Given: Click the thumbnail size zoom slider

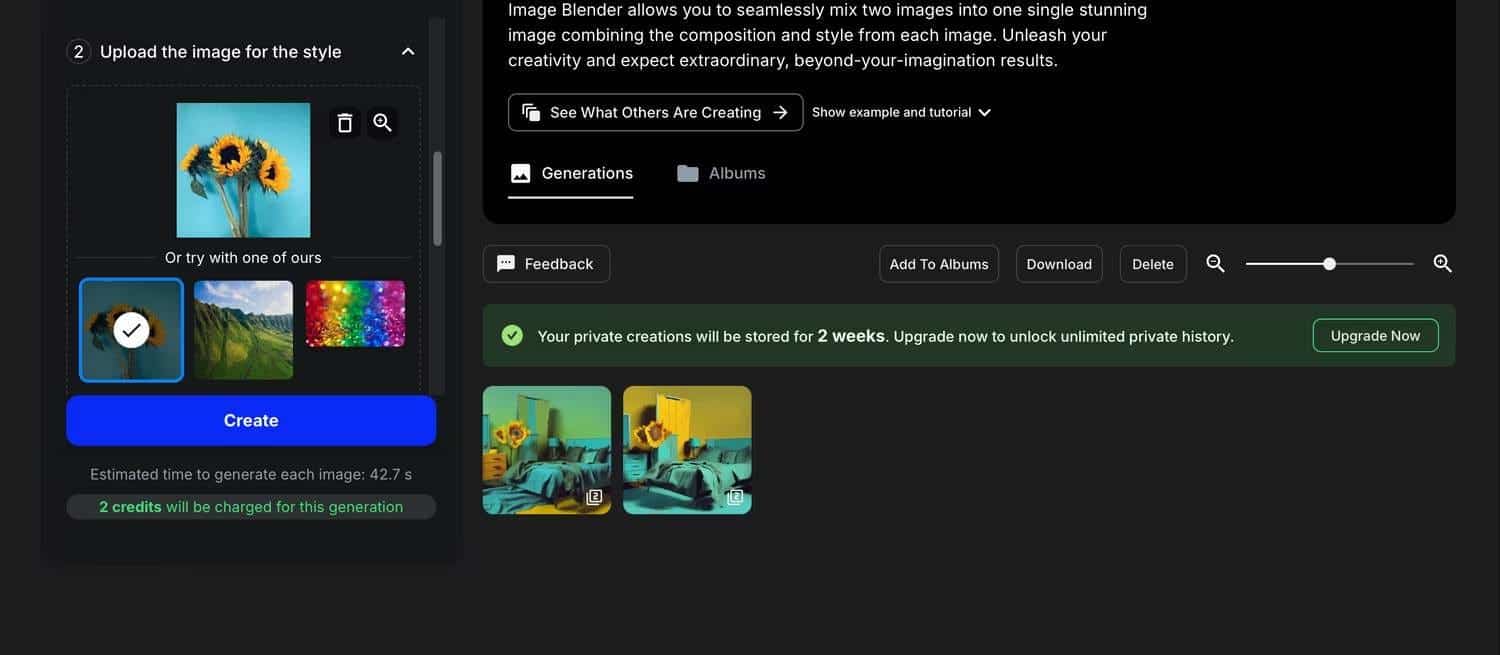Looking at the screenshot, I should (1329, 264).
